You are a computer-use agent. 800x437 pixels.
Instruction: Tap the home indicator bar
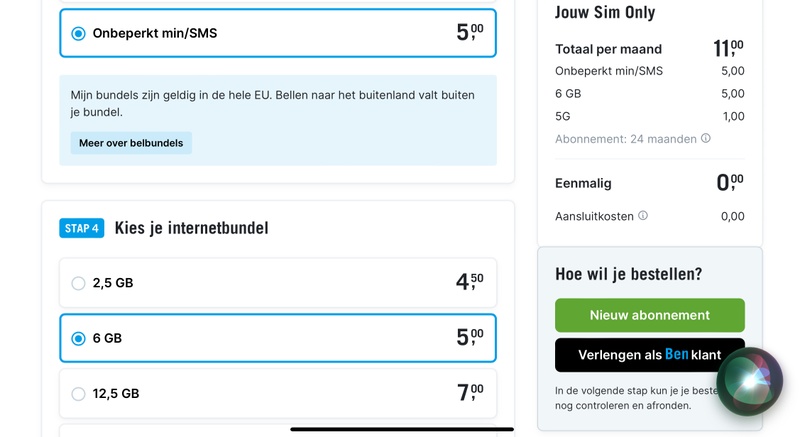[x=402, y=429]
